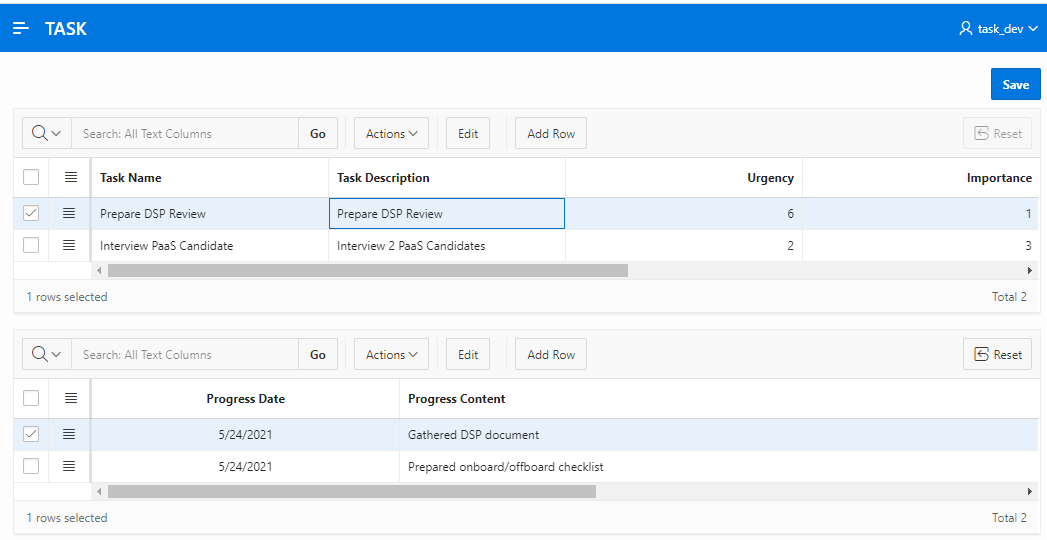Open row actions menu for Prepared onboard/offboard checklist
The width and height of the screenshot is (1047, 540).
coord(70,466)
